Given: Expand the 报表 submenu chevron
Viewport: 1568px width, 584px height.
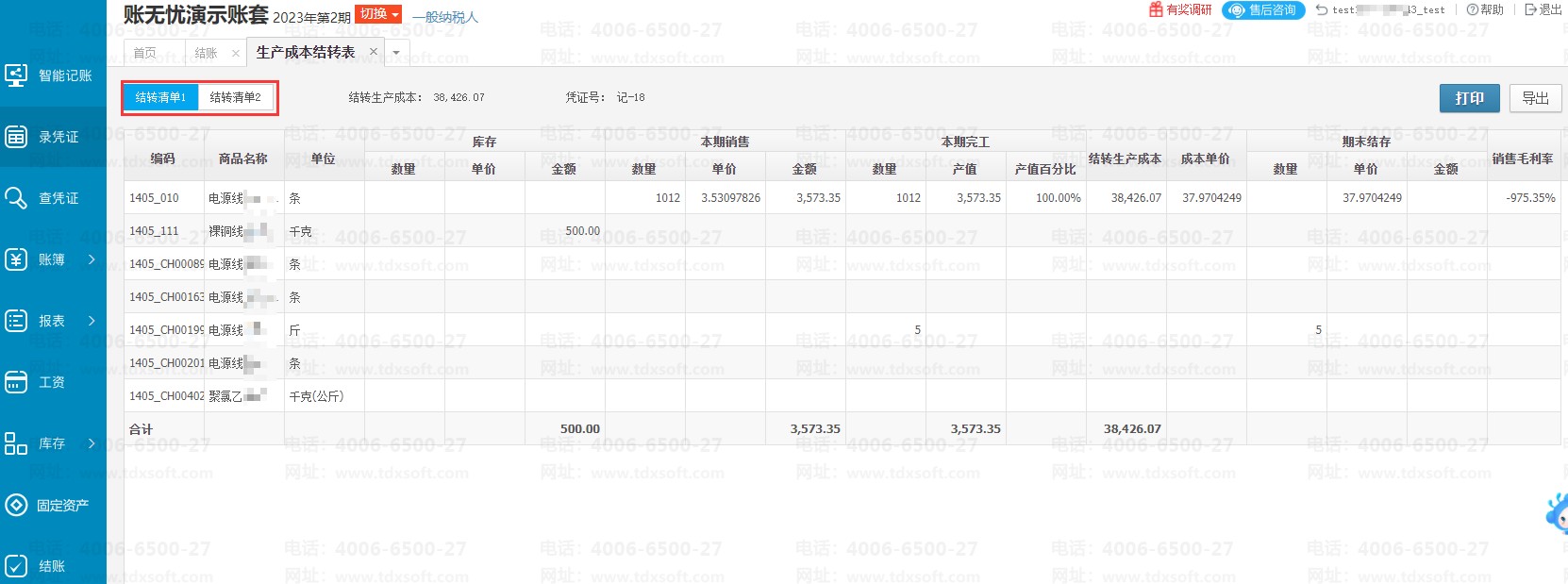Looking at the screenshot, I should tap(92, 321).
